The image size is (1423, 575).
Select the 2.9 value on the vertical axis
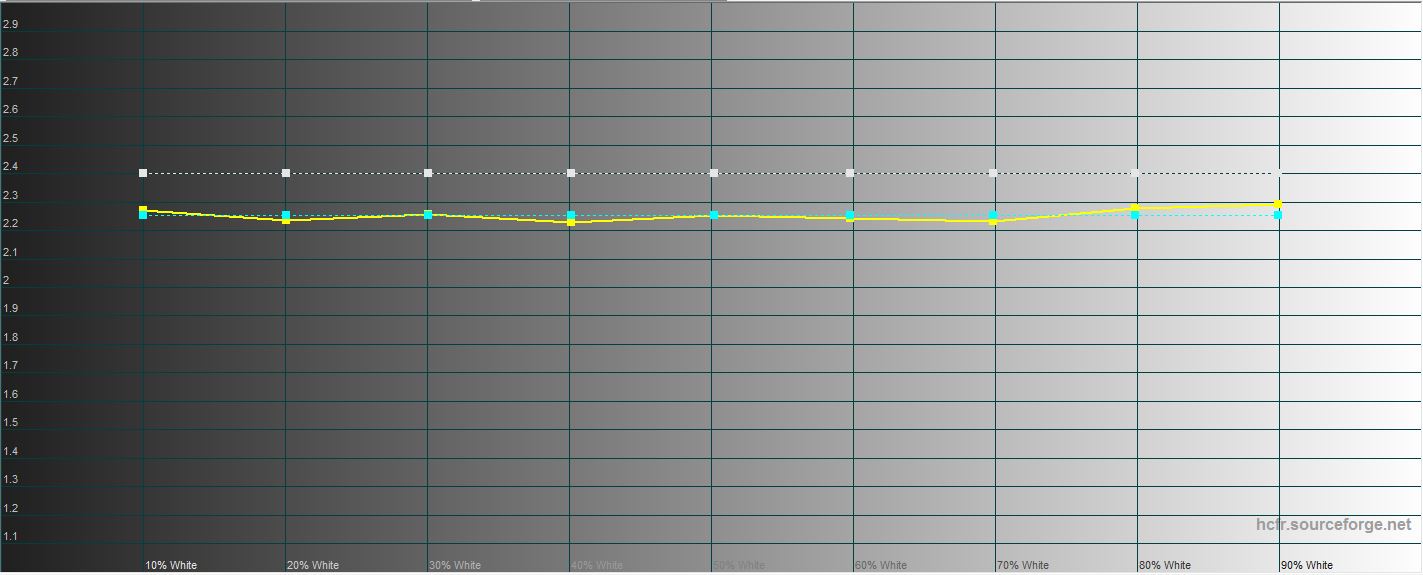click(x=11, y=24)
